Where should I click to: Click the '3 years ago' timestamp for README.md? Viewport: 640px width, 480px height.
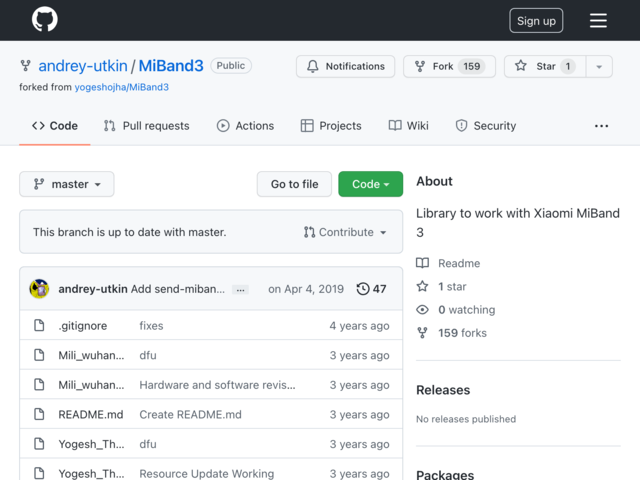360,415
